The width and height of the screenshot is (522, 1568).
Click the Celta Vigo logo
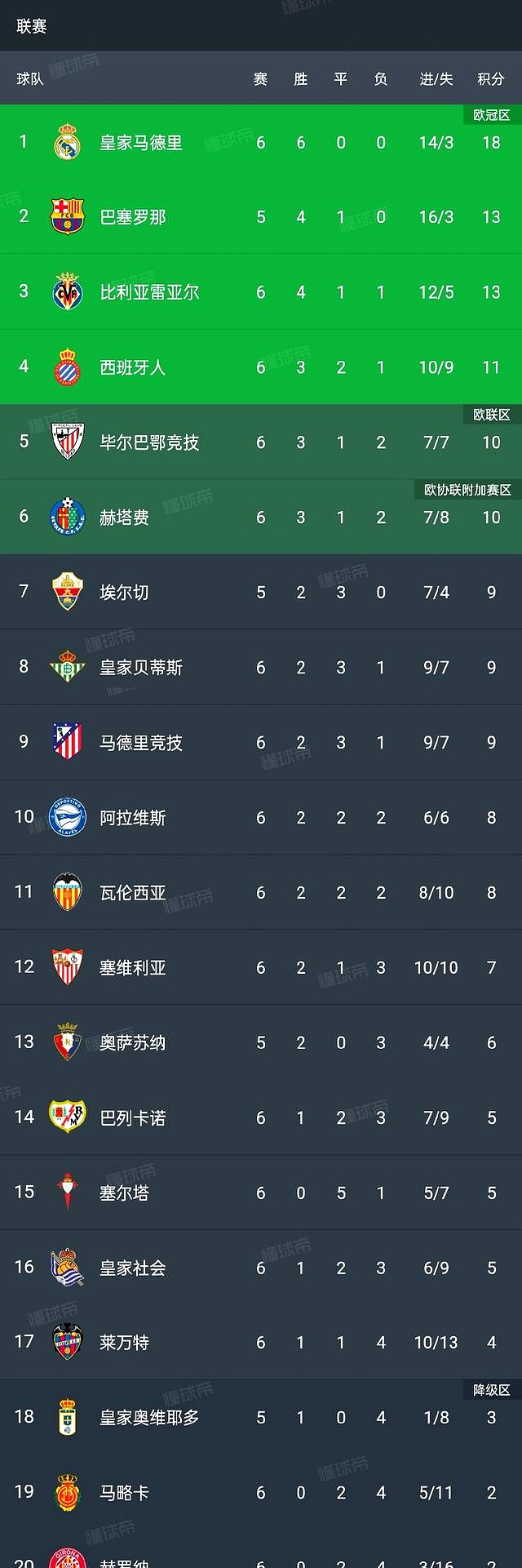click(69, 1192)
